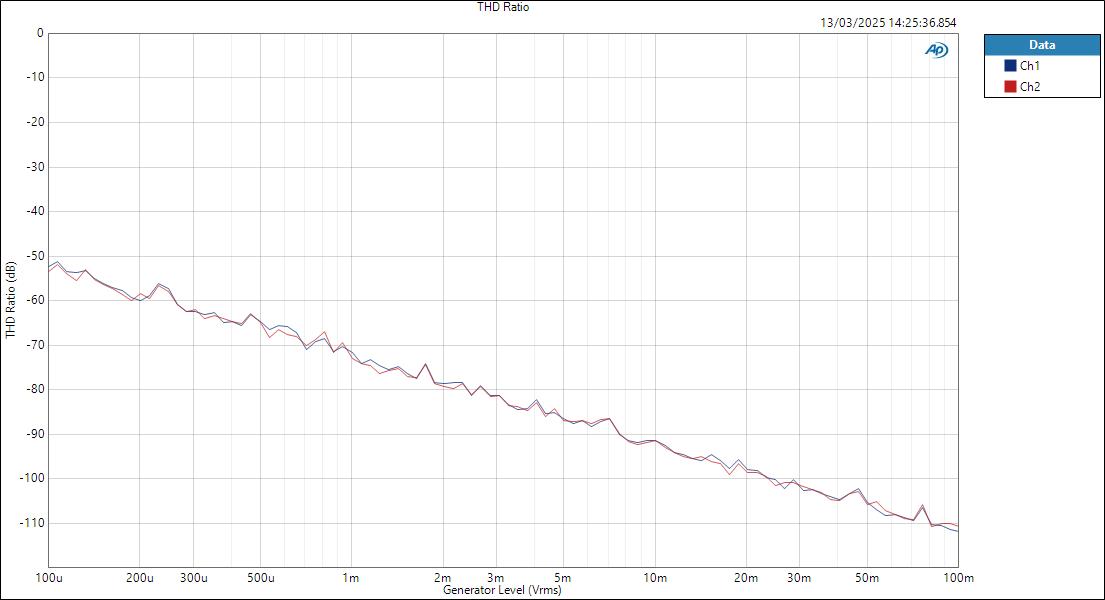The width and height of the screenshot is (1105, 600).
Task: Click the Data legend header
Action: (1042, 44)
